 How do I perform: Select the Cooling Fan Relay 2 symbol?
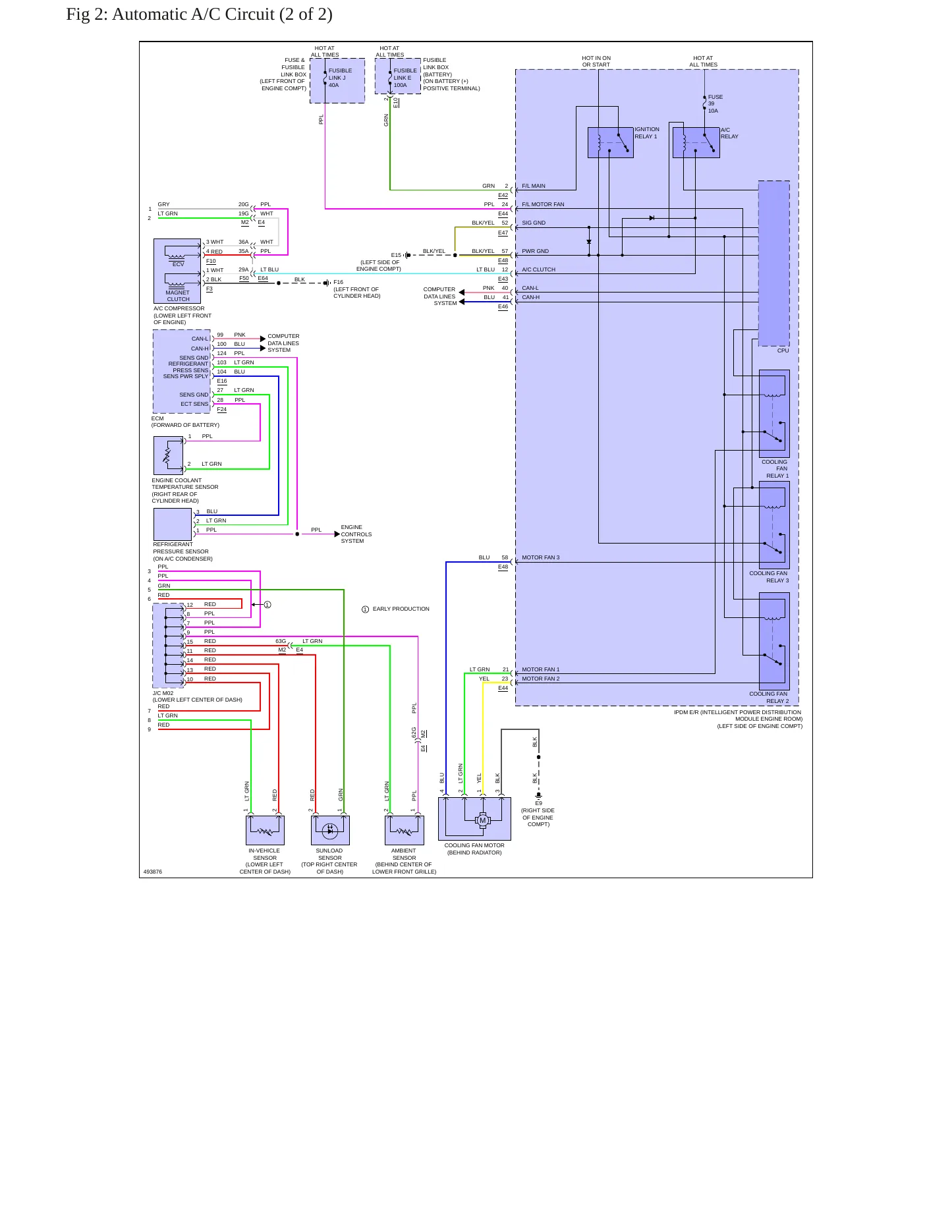[x=774, y=641]
